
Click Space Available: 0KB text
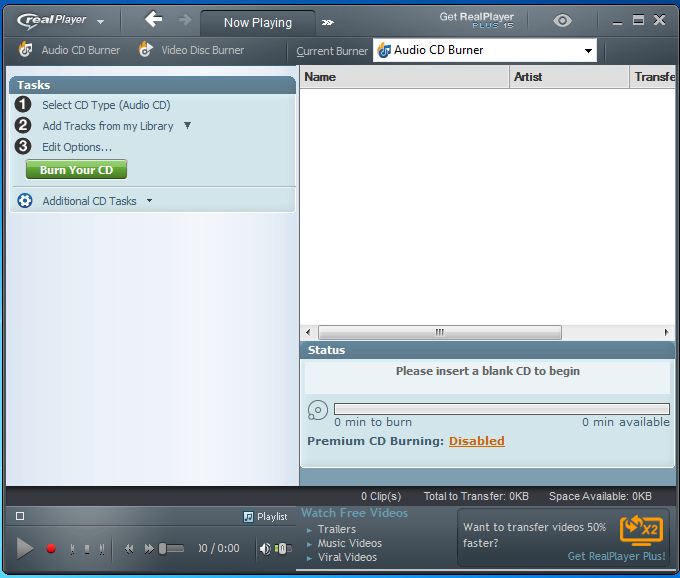[600, 496]
